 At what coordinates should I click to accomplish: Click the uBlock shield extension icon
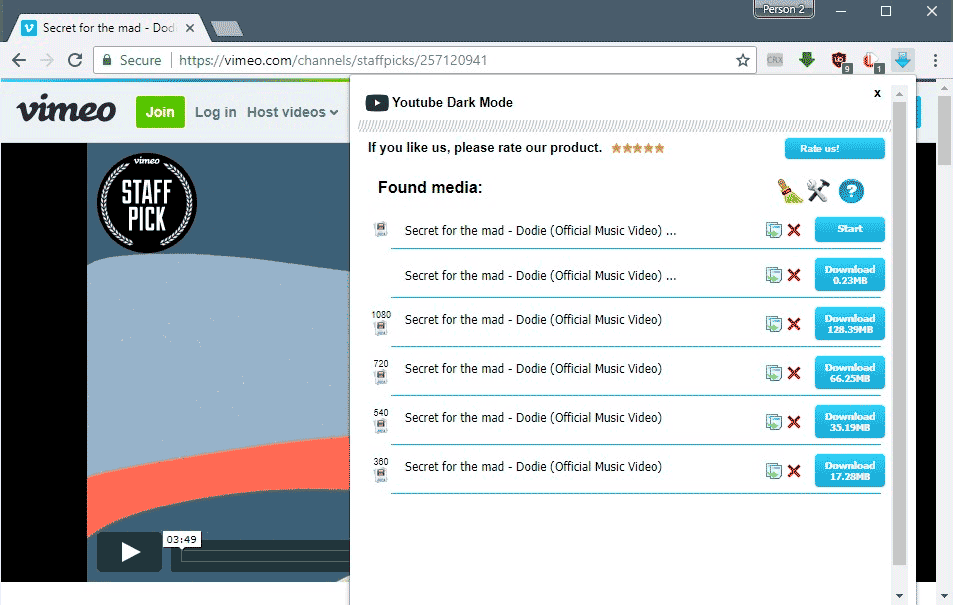[839, 61]
